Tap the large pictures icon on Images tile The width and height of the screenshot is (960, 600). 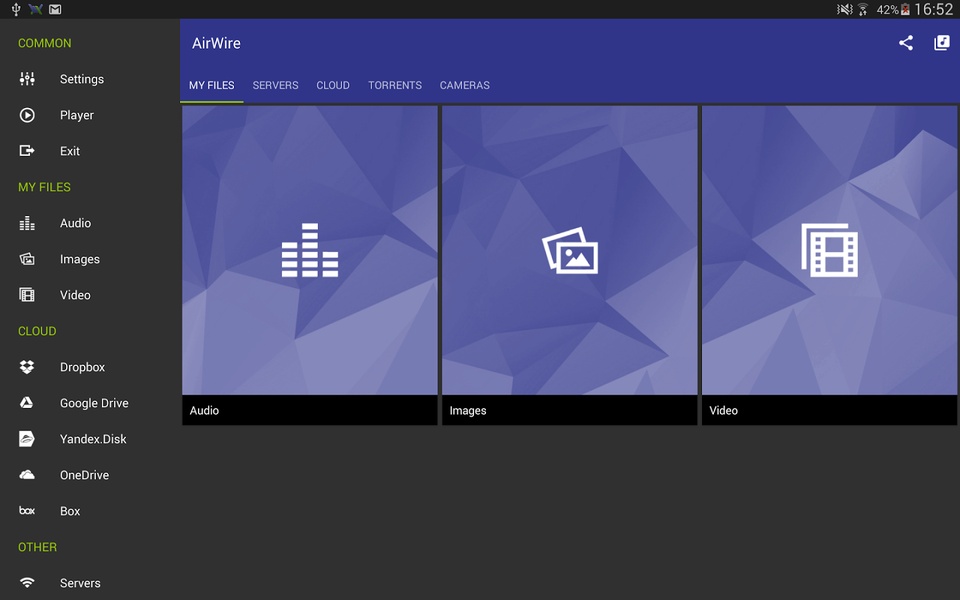tap(570, 250)
